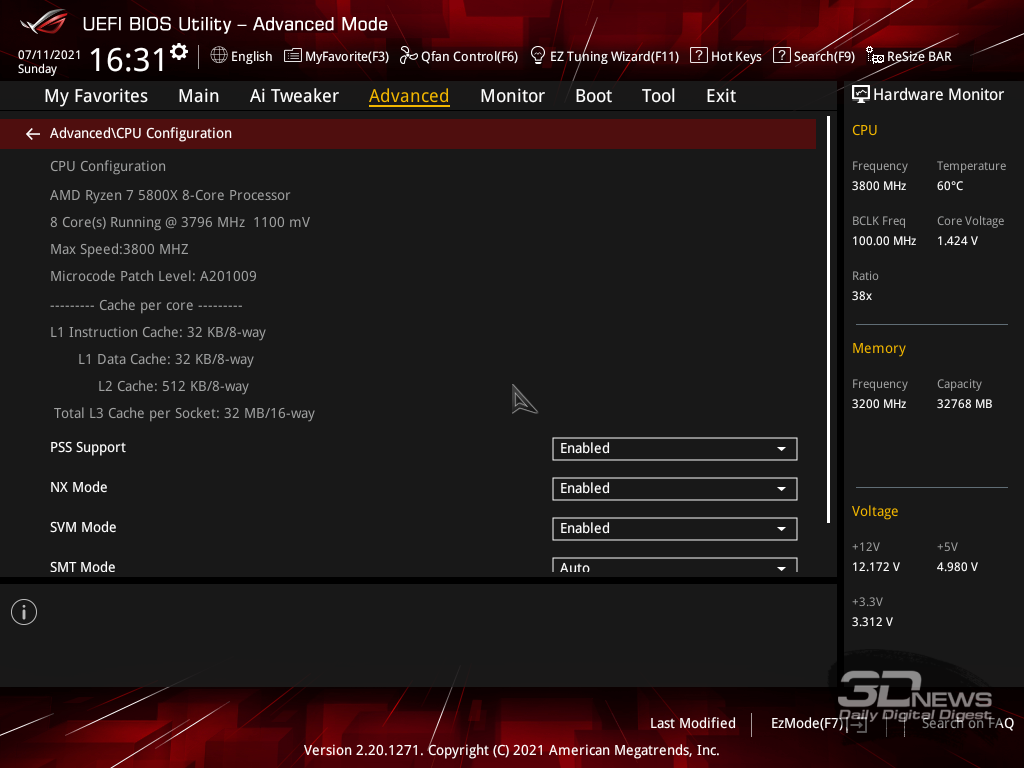1024x768 pixels.
Task: Click the 8 Core(s) Running line
Action: point(180,222)
